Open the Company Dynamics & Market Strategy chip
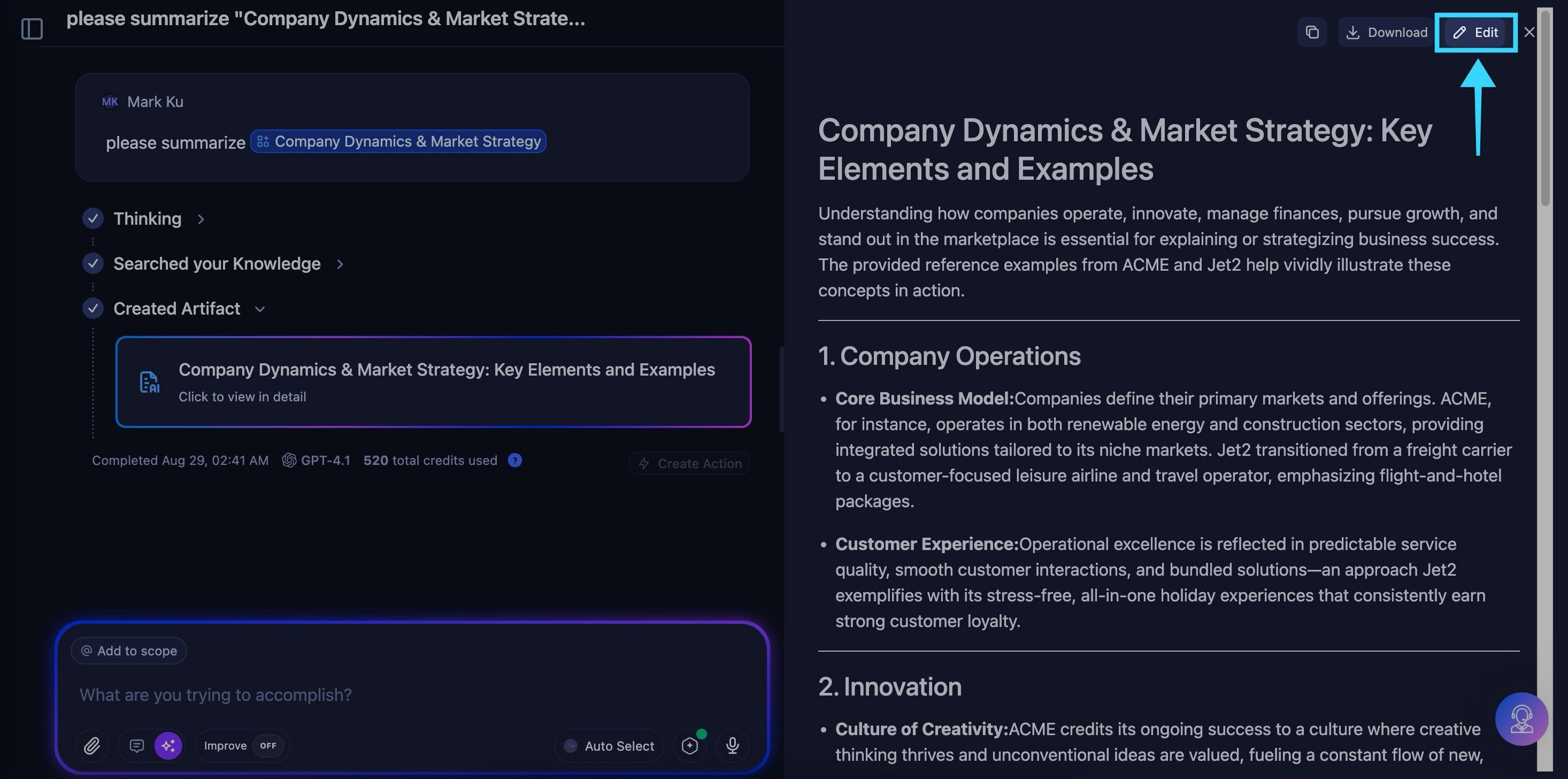 [x=398, y=141]
